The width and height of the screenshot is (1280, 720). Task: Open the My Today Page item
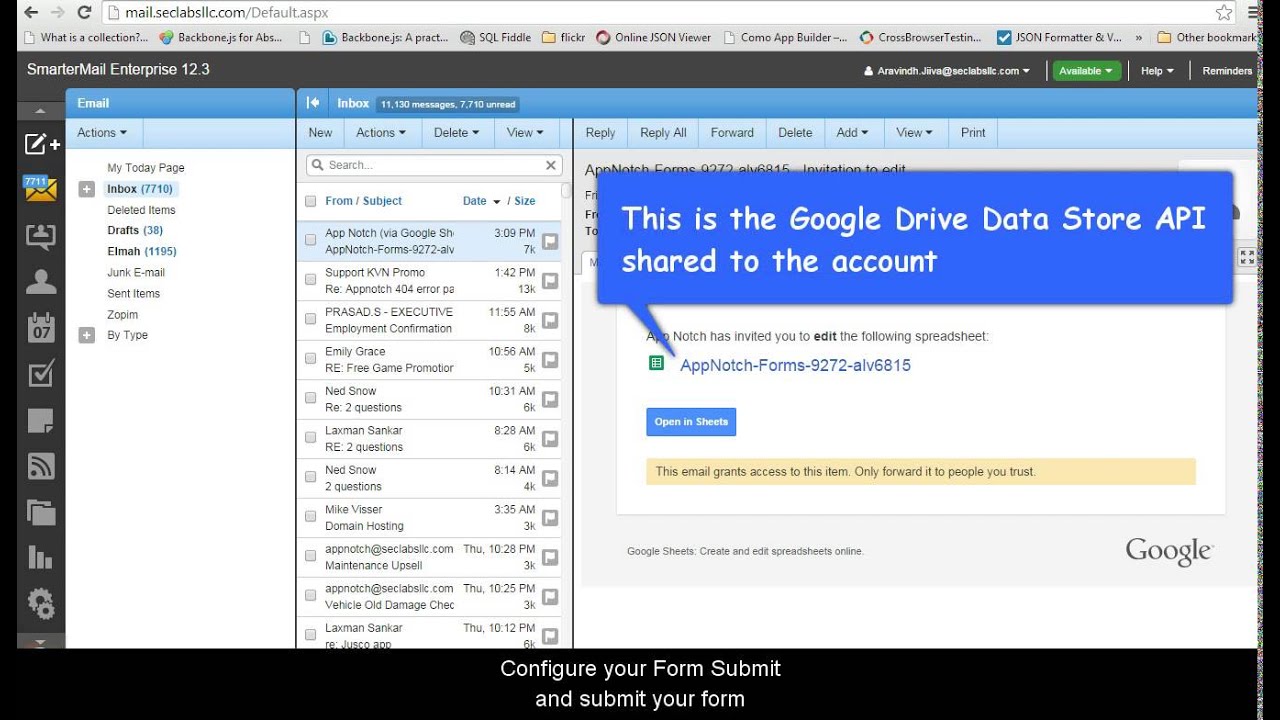(x=146, y=168)
